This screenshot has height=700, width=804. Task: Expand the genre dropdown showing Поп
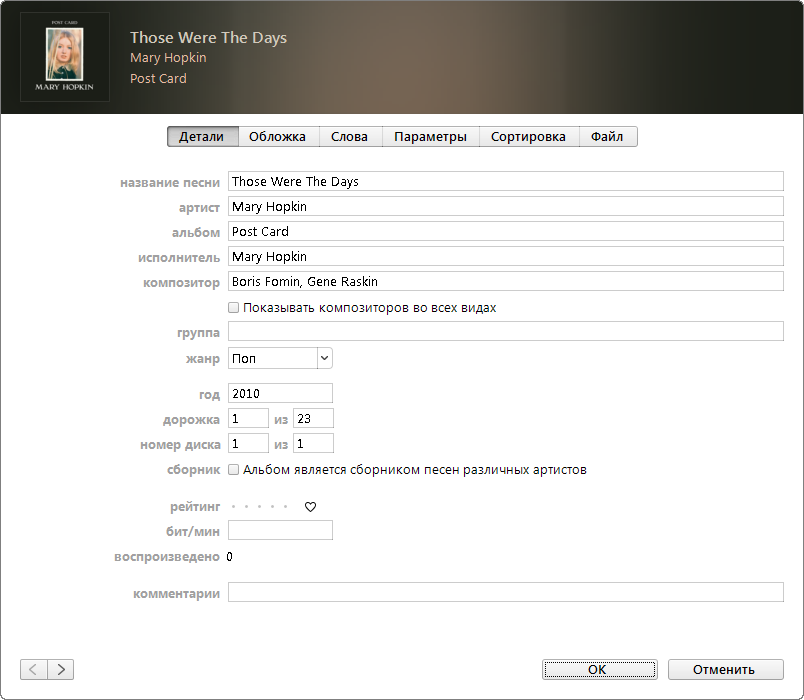[x=324, y=358]
